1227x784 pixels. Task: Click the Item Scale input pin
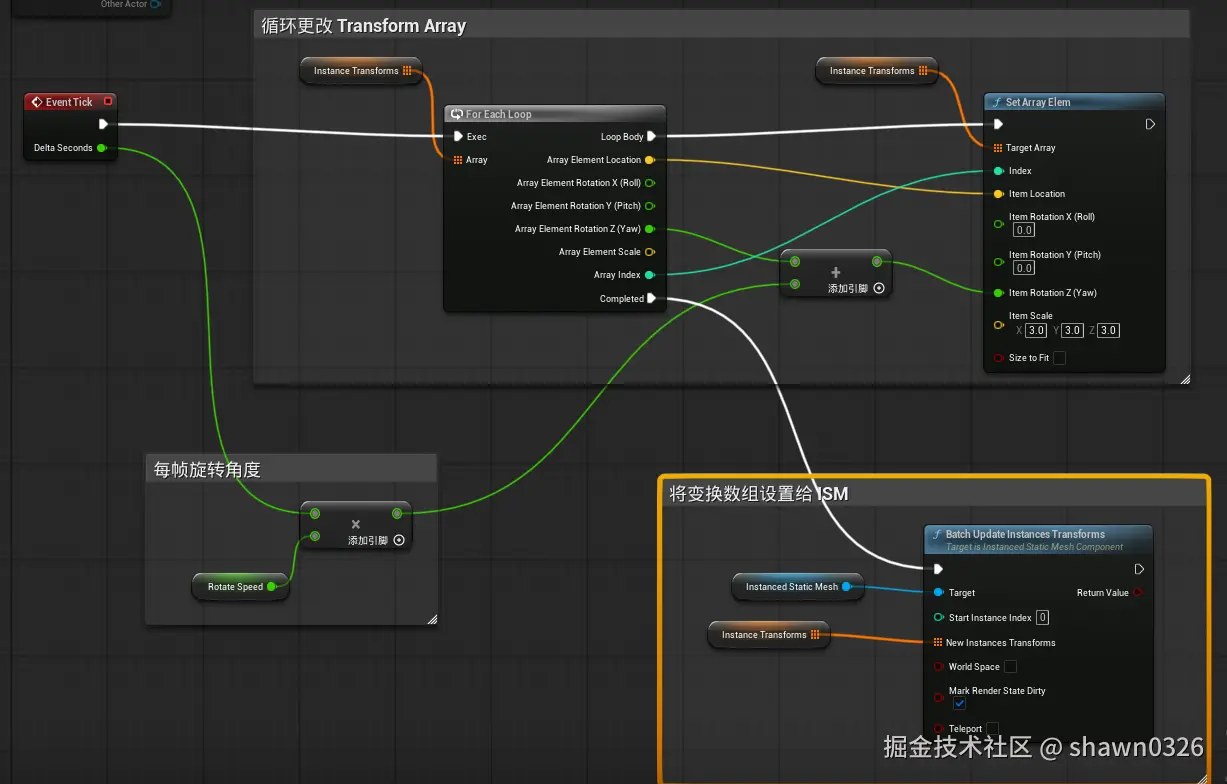pos(998,325)
